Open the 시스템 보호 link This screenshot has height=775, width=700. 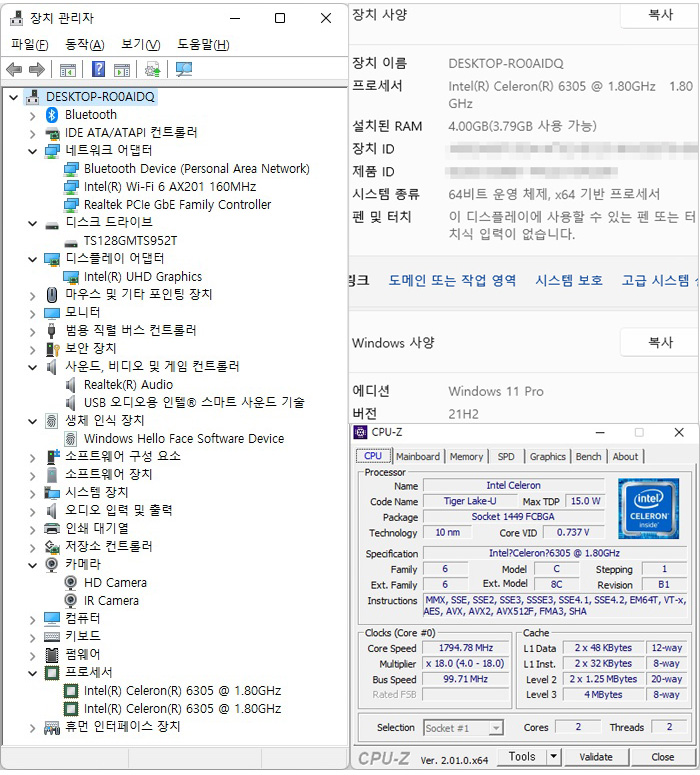point(569,280)
